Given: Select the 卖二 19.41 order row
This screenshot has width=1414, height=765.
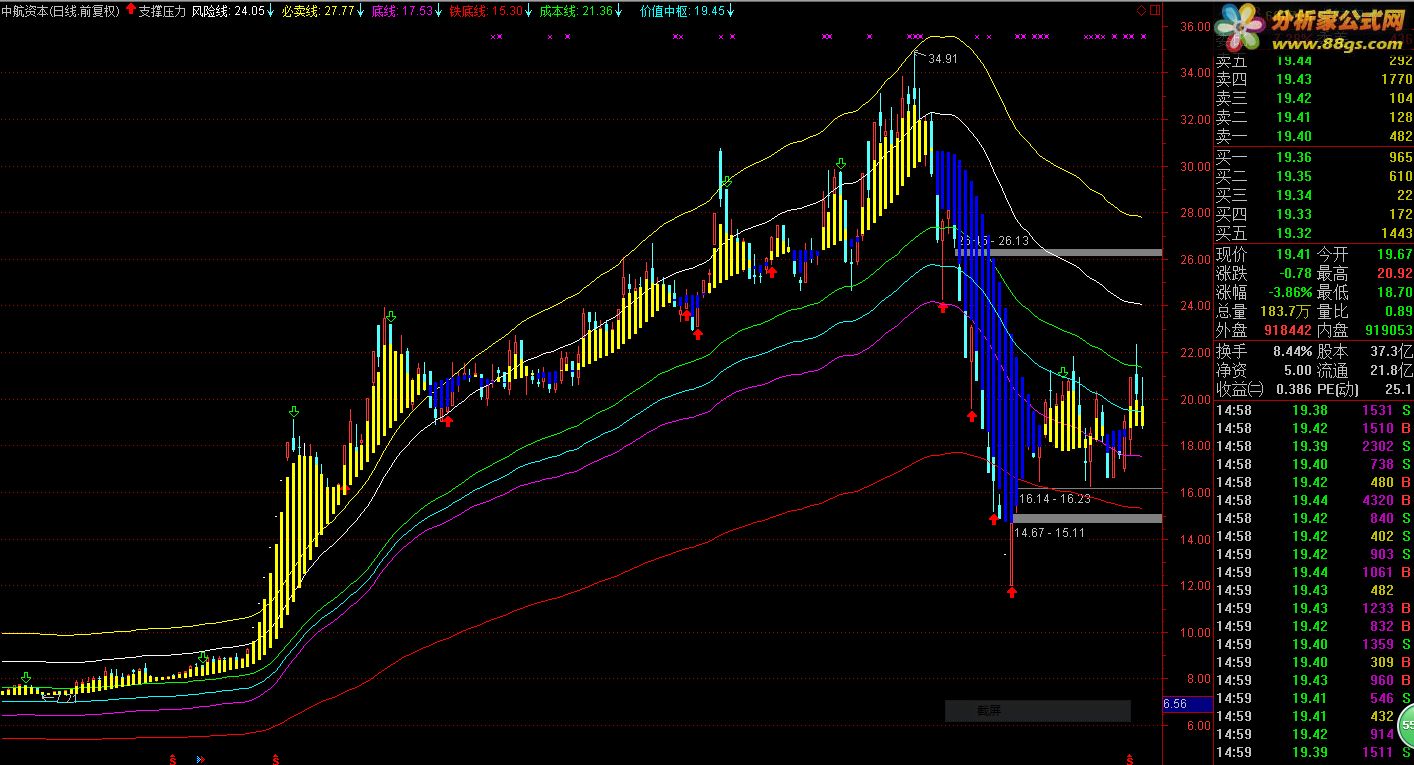Looking at the screenshot, I should pos(1314,117).
